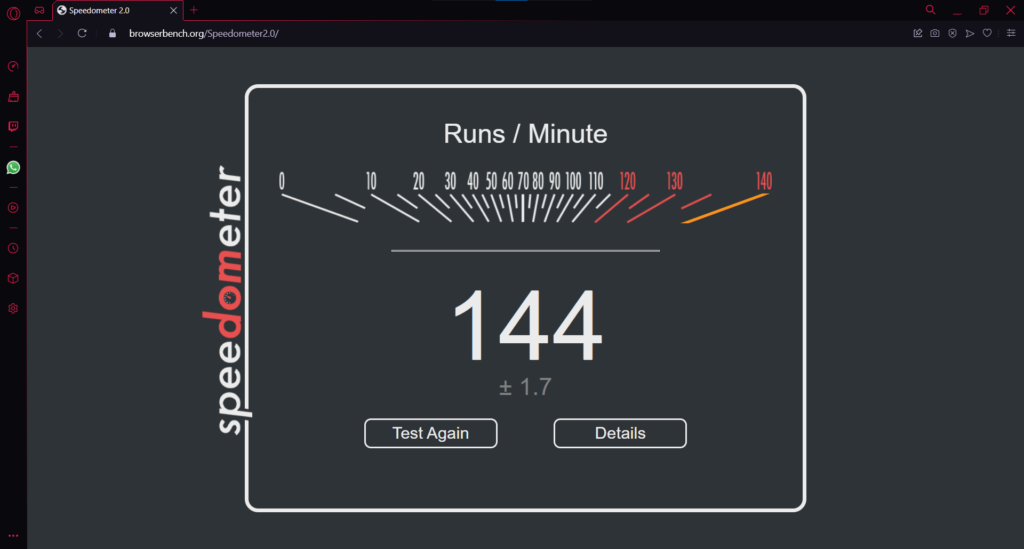Image resolution: width=1024 pixels, height=549 pixels.
Task: Take a snapshot with the camera icon
Action: 935,33
